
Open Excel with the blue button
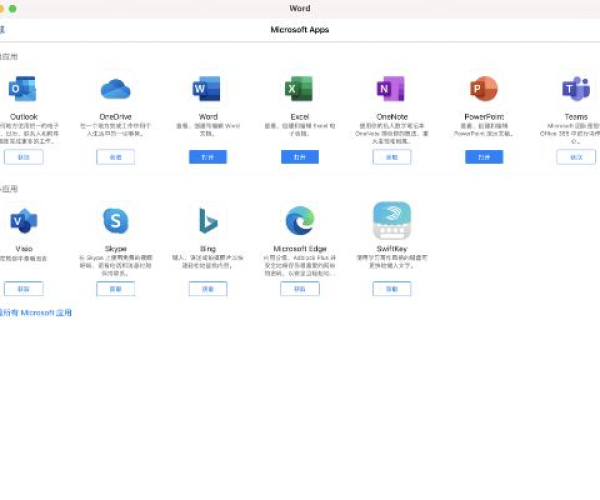coord(300,157)
